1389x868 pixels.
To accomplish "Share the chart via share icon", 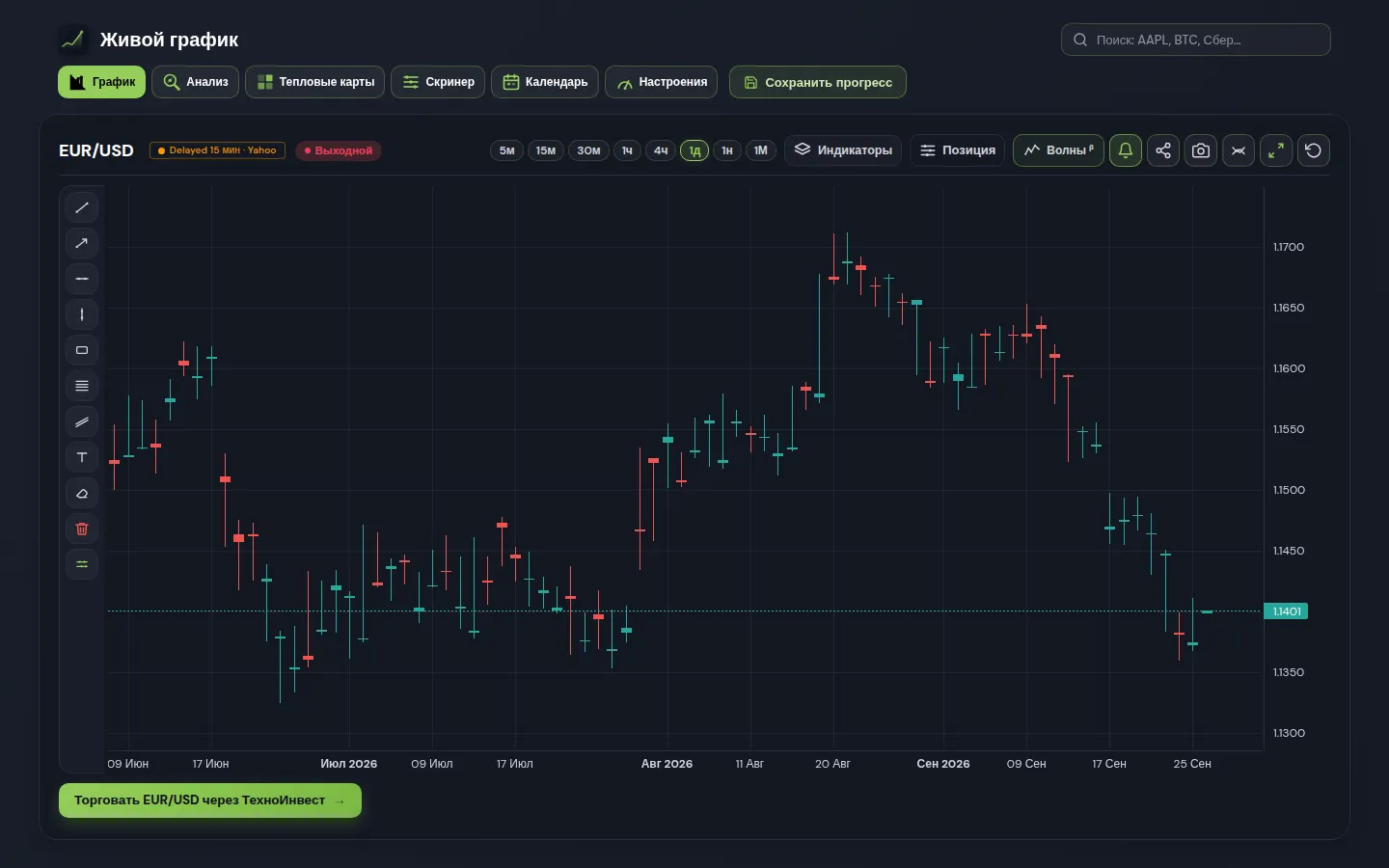I will pyautogui.click(x=1163, y=150).
